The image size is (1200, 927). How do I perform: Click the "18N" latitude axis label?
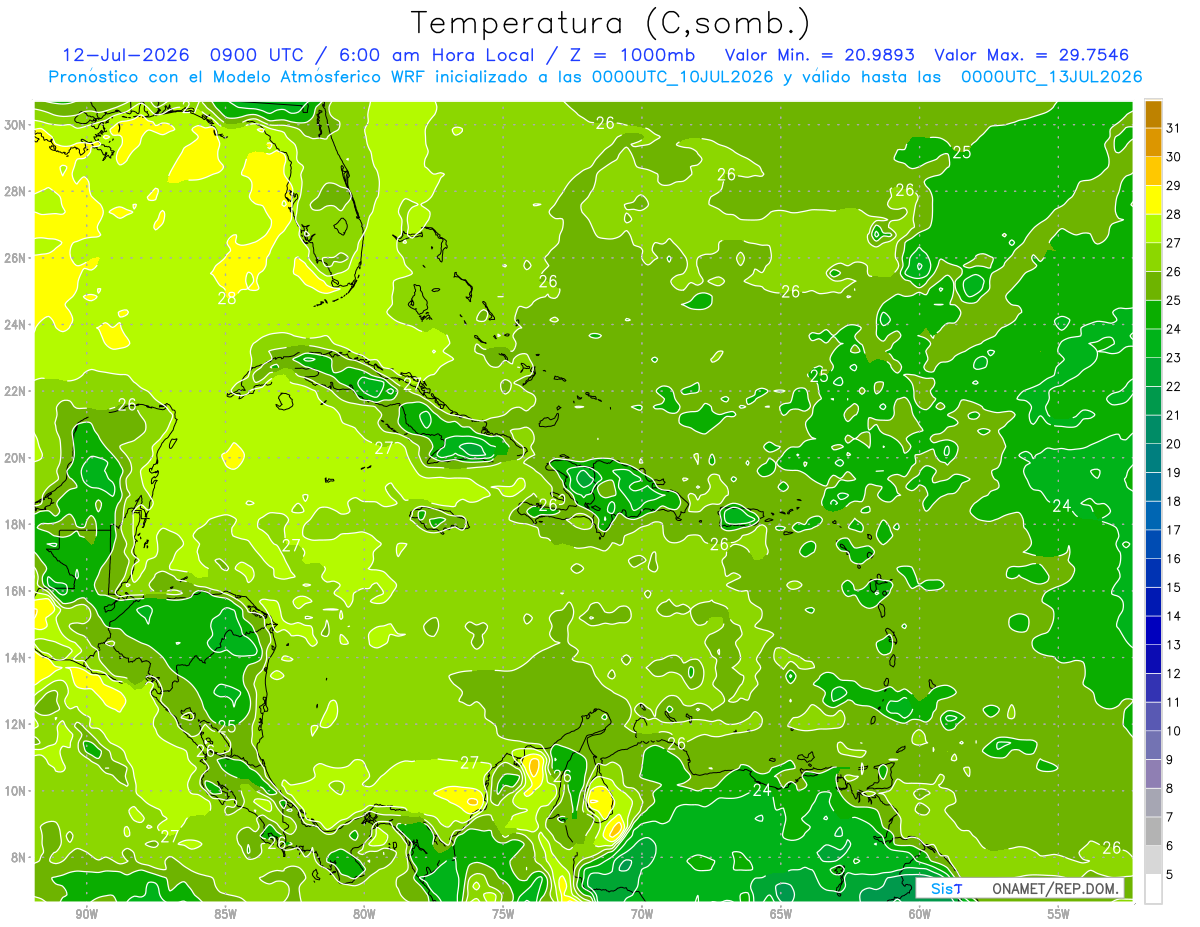point(15,524)
